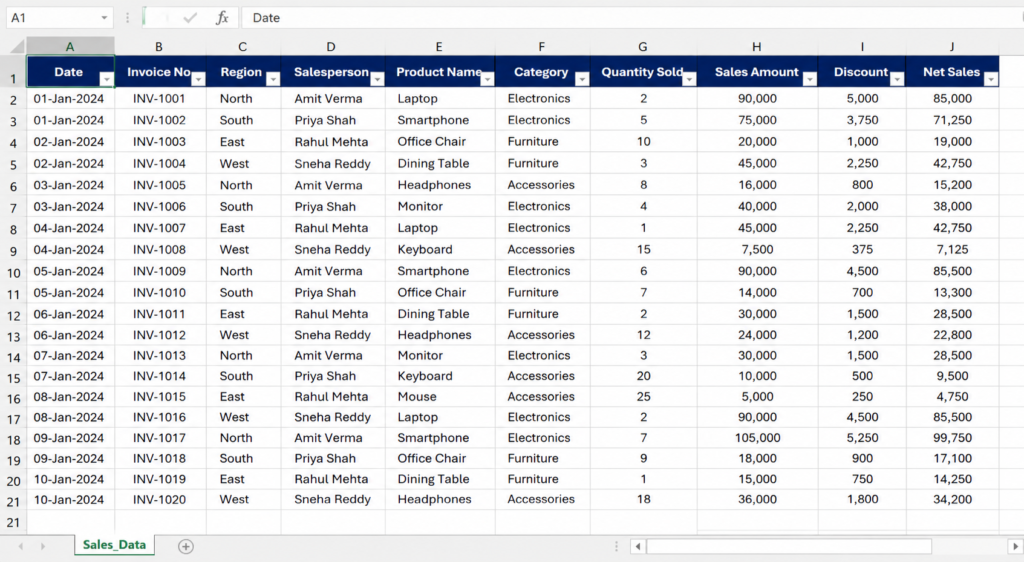The height and width of the screenshot is (562, 1024).
Task: Switch to the Sales_Data sheet tab
Action: pyautogui.click(x=114, y=545)
